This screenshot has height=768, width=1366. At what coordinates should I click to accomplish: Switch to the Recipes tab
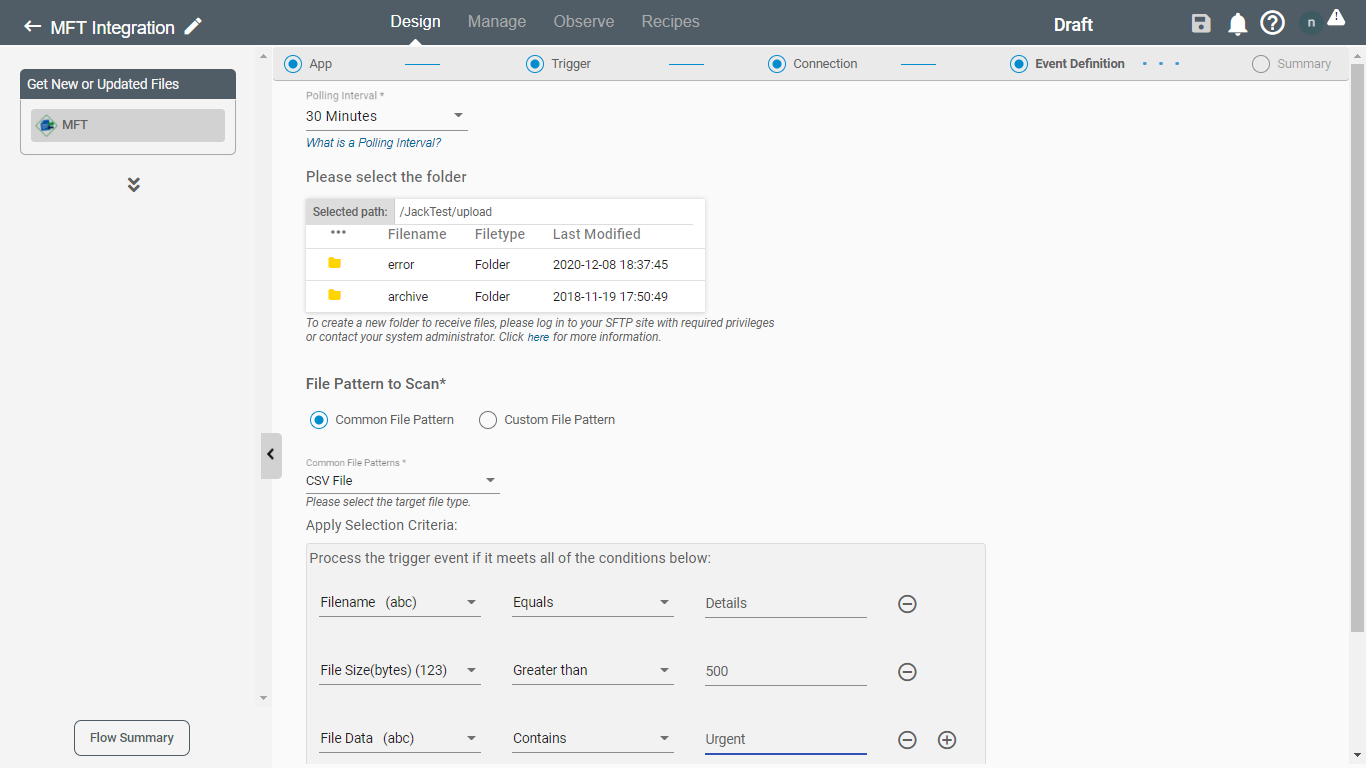click(x=671, y=22)
